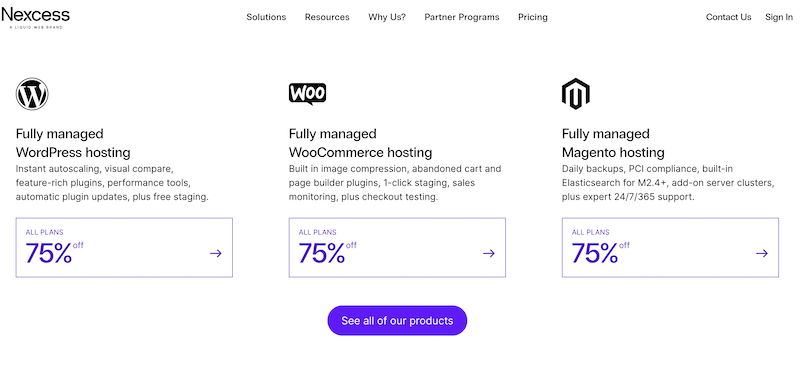Click the Sign In link
Screen dimensions: 800x369
(x=779, y=17)
